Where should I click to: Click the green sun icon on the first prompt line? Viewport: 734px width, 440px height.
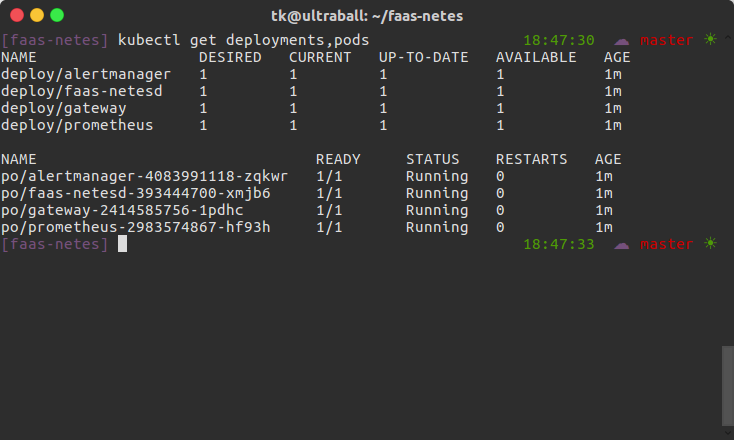click(x=710, y=39)
